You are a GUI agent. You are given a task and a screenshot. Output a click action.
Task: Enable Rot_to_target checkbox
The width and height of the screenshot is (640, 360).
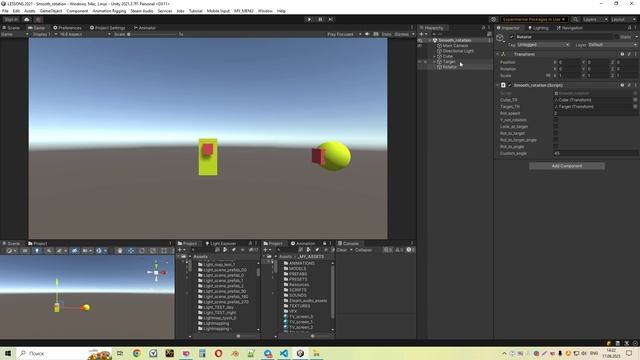click(x=556, y=133)
